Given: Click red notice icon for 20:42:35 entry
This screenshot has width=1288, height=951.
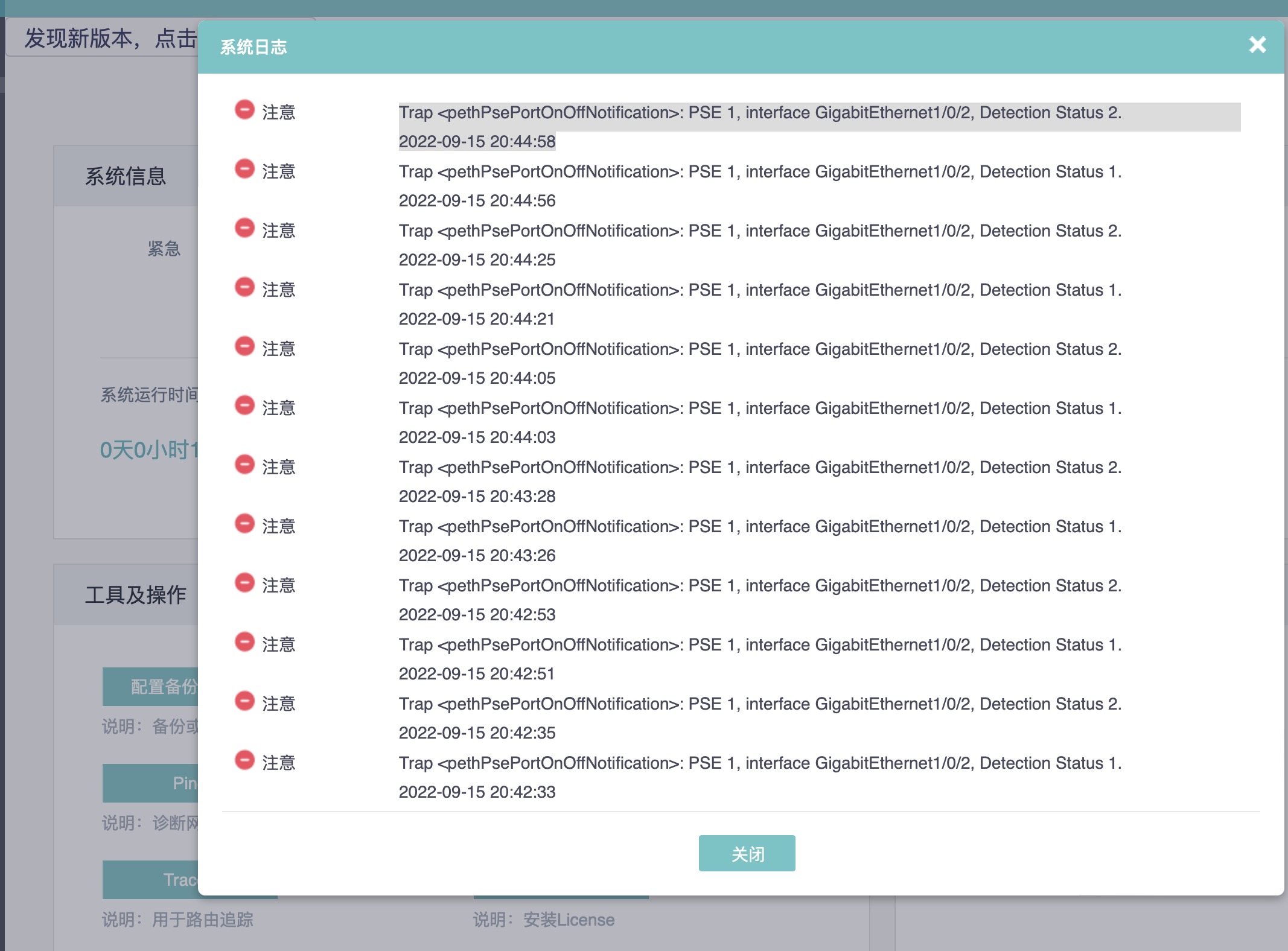Looking at the screenshot, I should pos(244,701).
